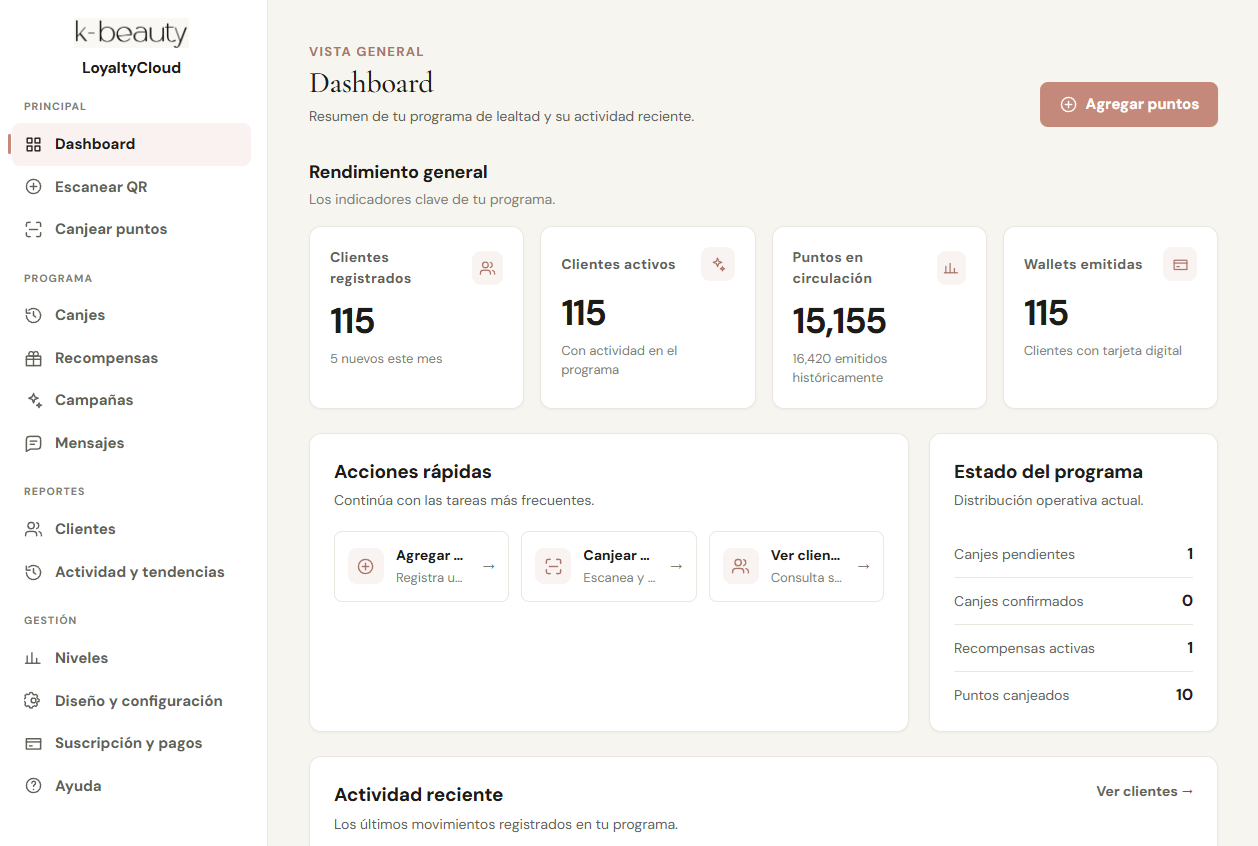The height and width of the screenshot is (846, 1258).
Task: Click the Puntos canjeados row
Action: click(x=1073, y=695)
